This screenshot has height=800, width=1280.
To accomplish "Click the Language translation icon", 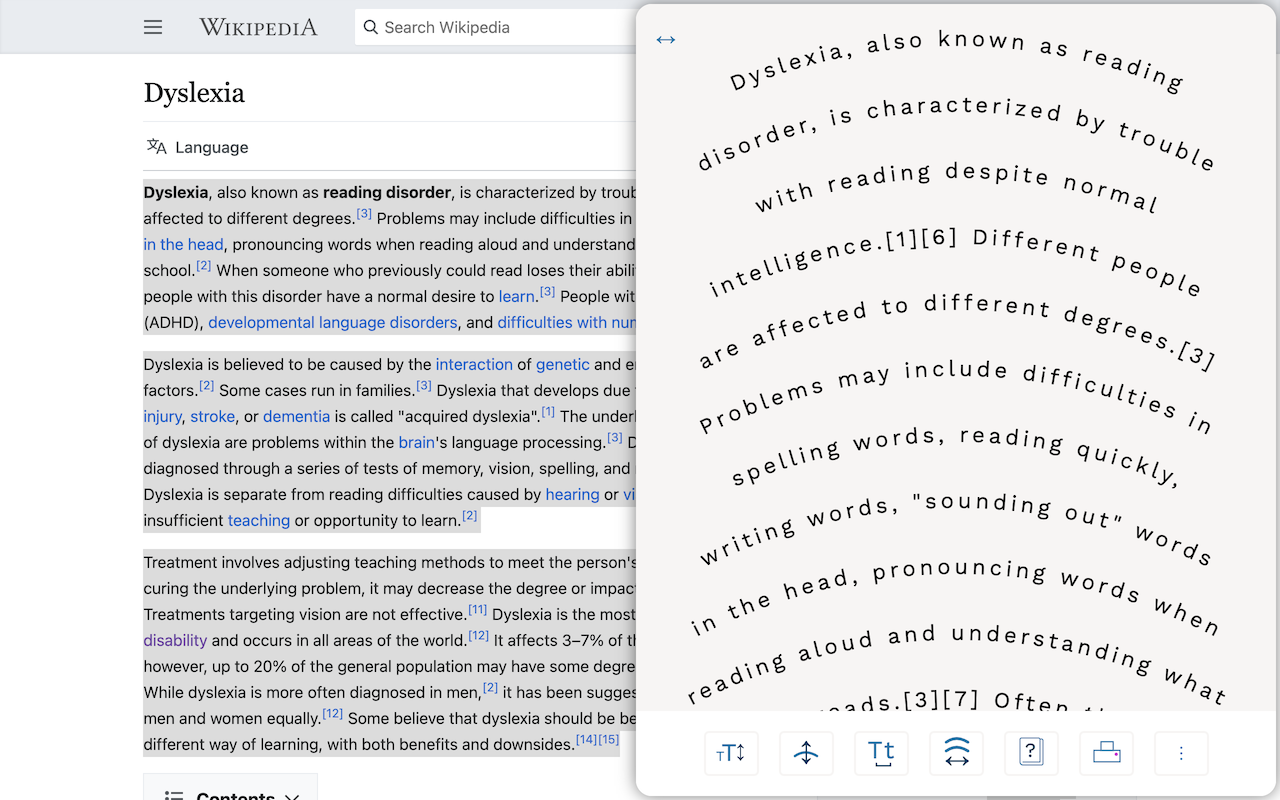I will coord(156,147).
